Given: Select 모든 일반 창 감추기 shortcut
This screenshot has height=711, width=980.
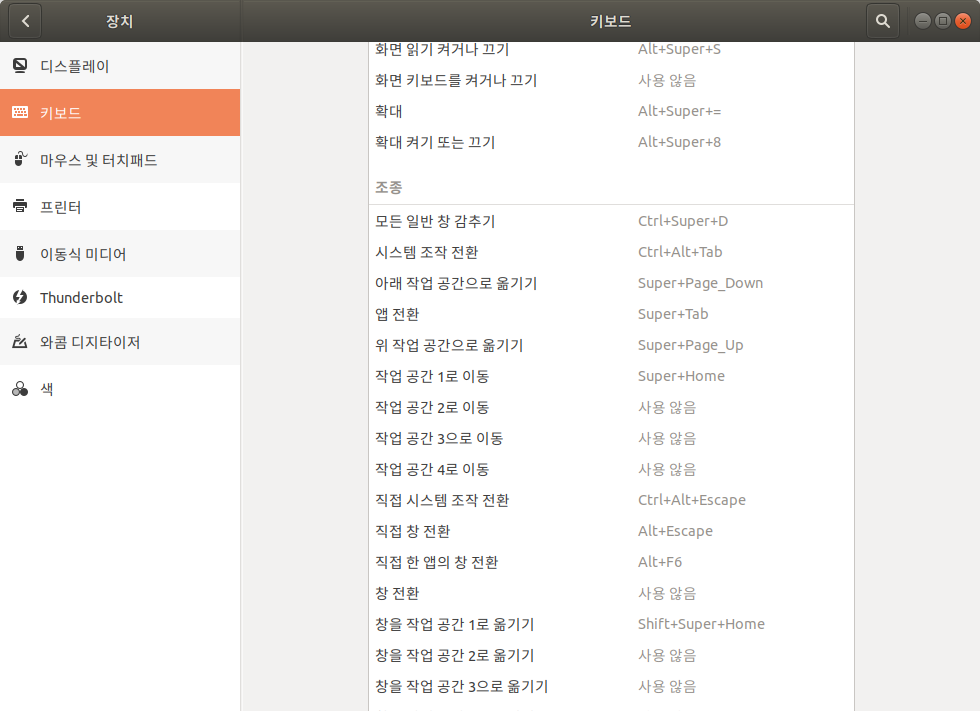Looking at the screenshot, I should pyautogui.click(x=611, y=221).
